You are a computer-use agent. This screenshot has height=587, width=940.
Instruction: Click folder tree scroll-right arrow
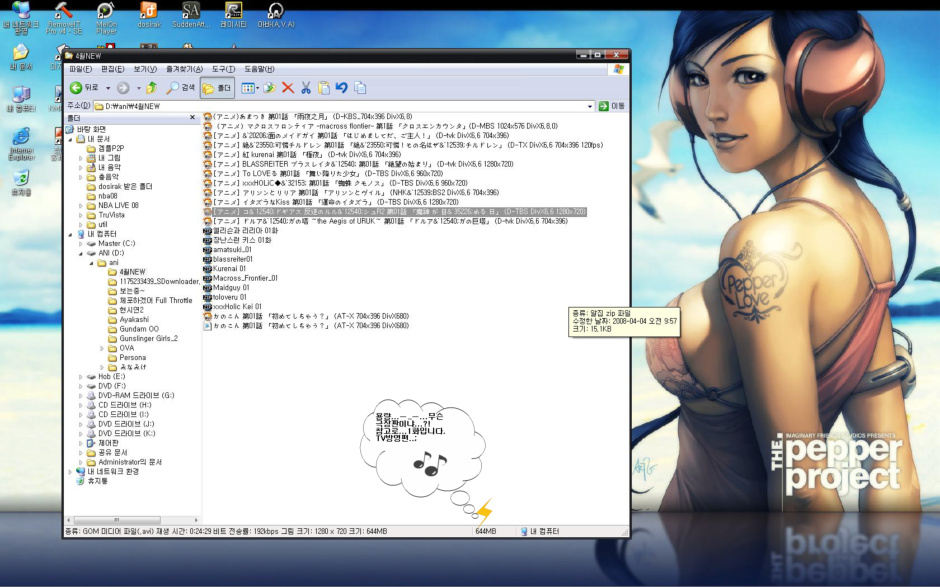196,520
